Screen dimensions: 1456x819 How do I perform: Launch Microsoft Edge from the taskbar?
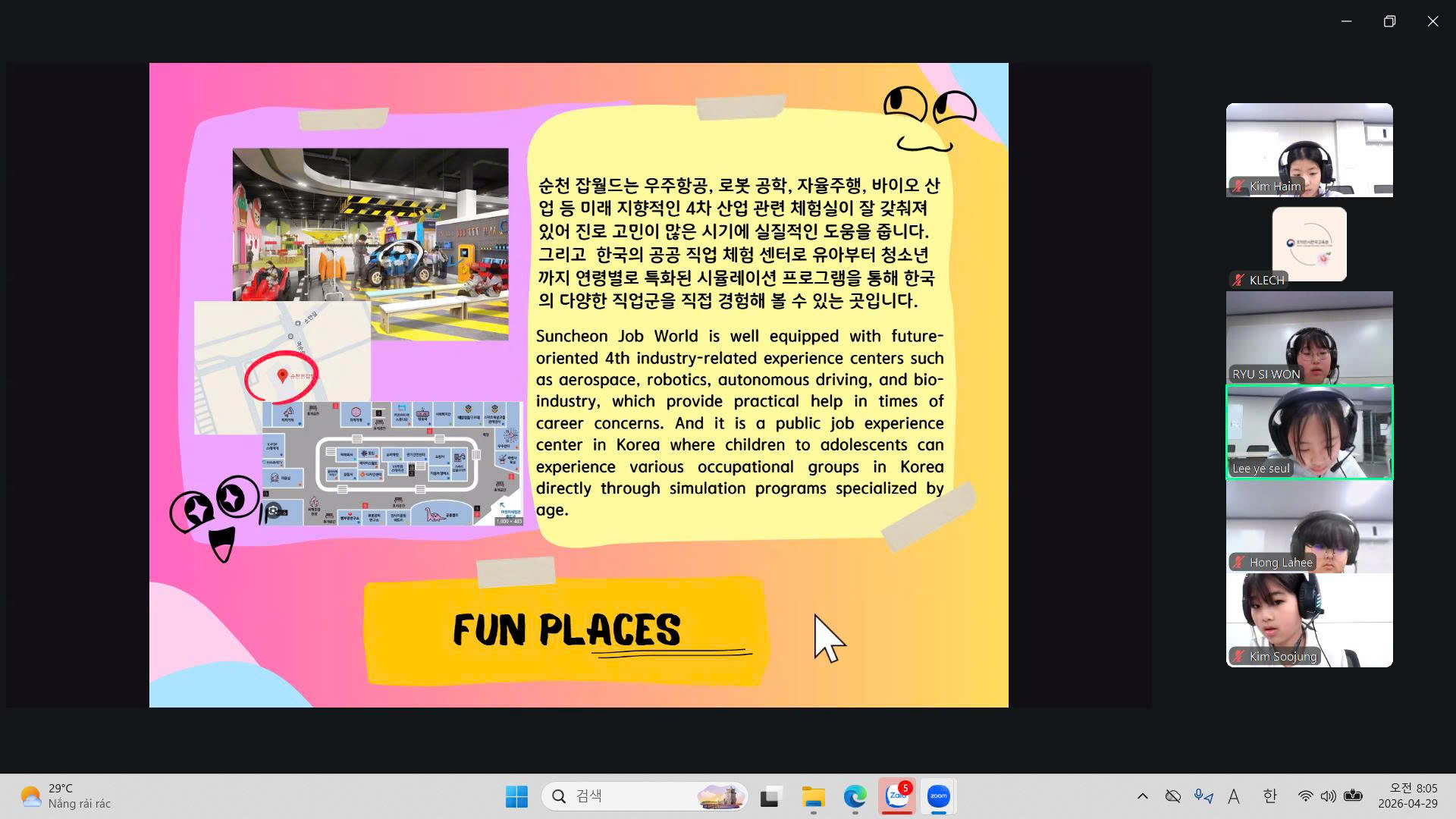[855, 796]
